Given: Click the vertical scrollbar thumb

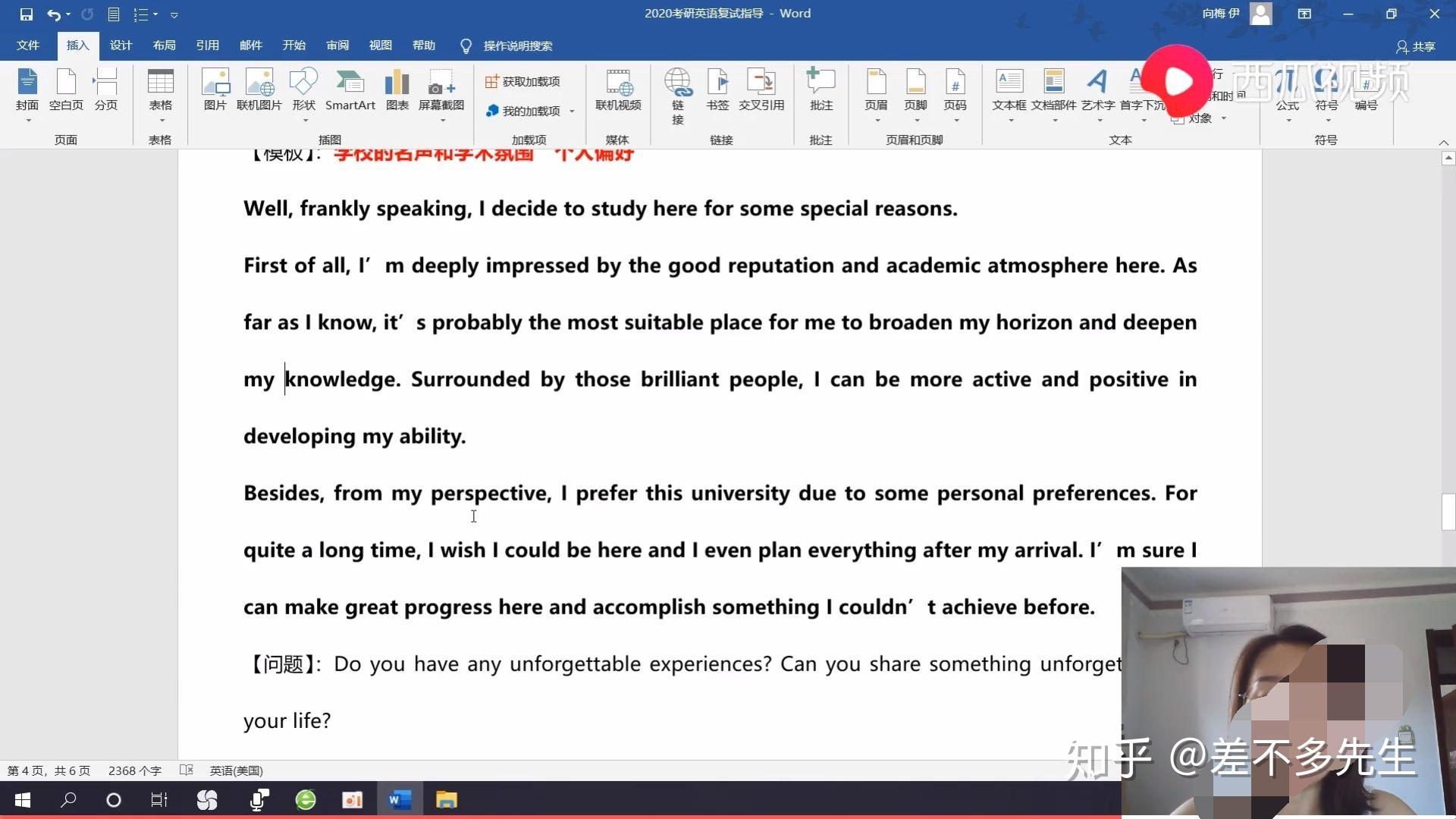Looking at the screenshot, I should tap(1448, 512).
